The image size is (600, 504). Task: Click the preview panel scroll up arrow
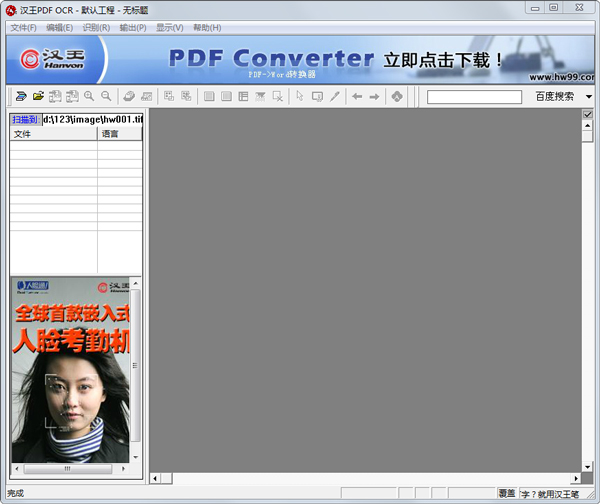(135, 284)
